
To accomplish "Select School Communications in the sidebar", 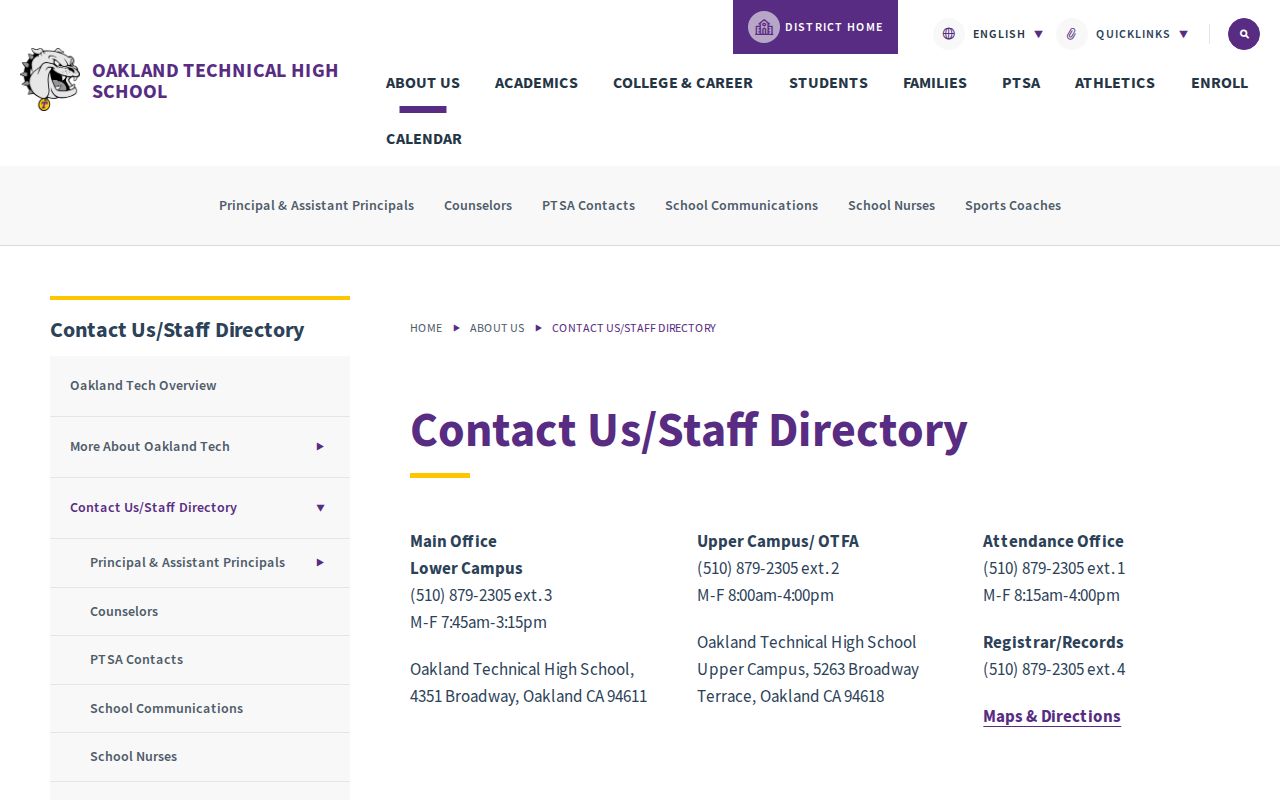I will (x=200, y=709).
